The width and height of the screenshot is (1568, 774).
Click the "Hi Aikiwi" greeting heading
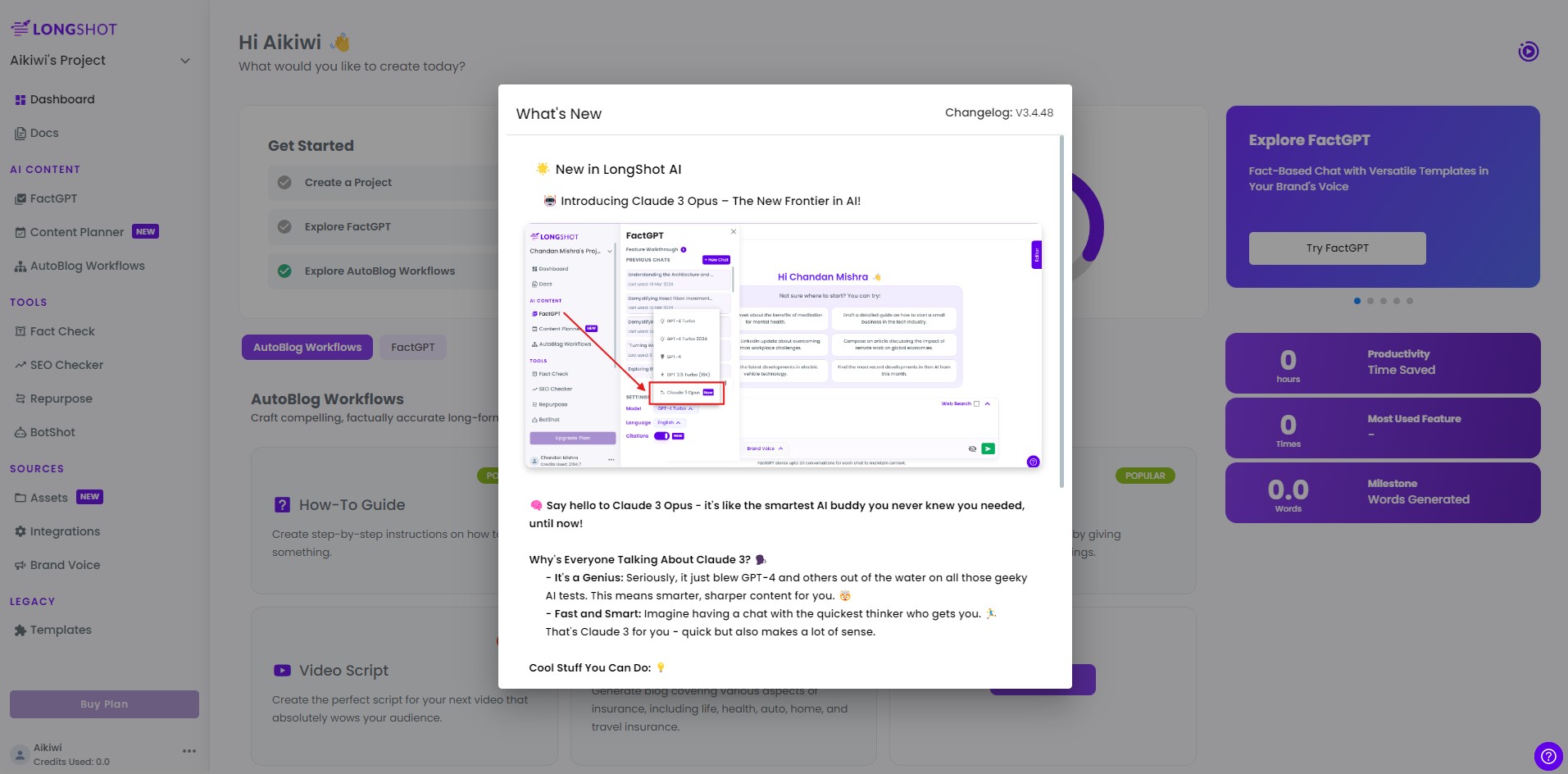280,43
